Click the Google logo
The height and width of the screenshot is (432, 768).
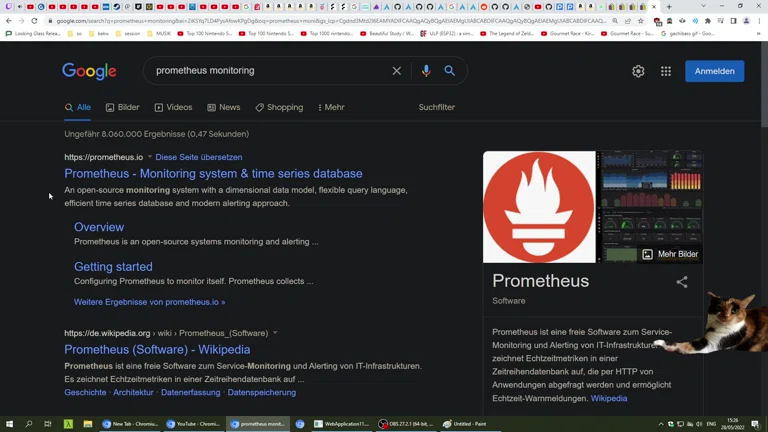click(89, 72)
